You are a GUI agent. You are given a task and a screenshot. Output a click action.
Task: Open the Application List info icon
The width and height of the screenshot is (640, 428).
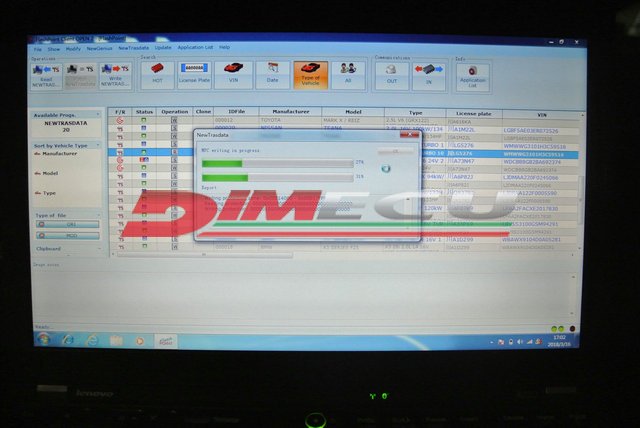473,73
